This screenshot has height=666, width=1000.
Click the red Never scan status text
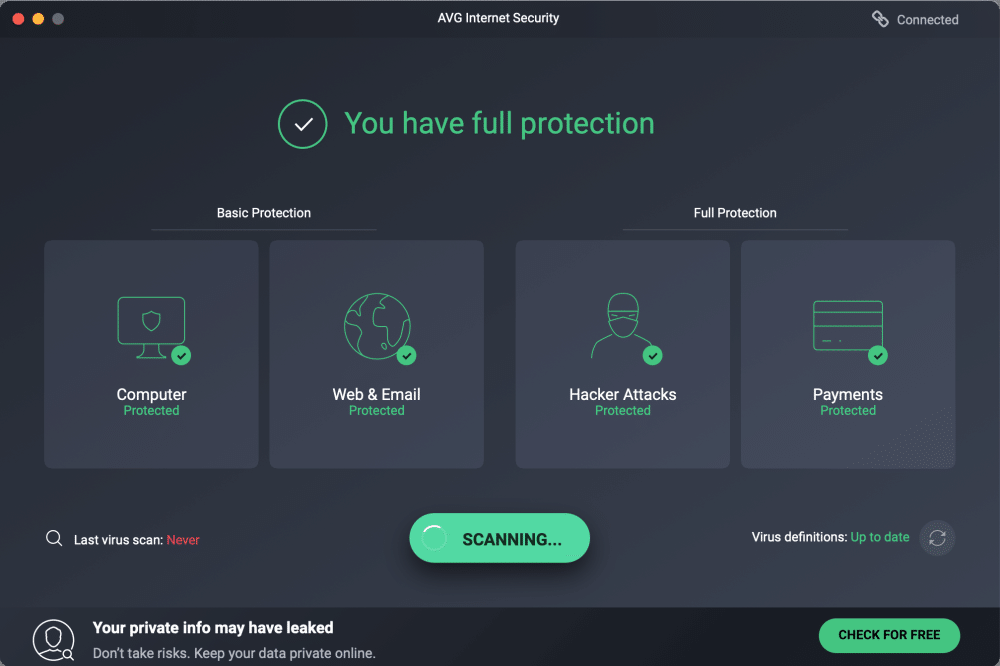pos(183,540)
